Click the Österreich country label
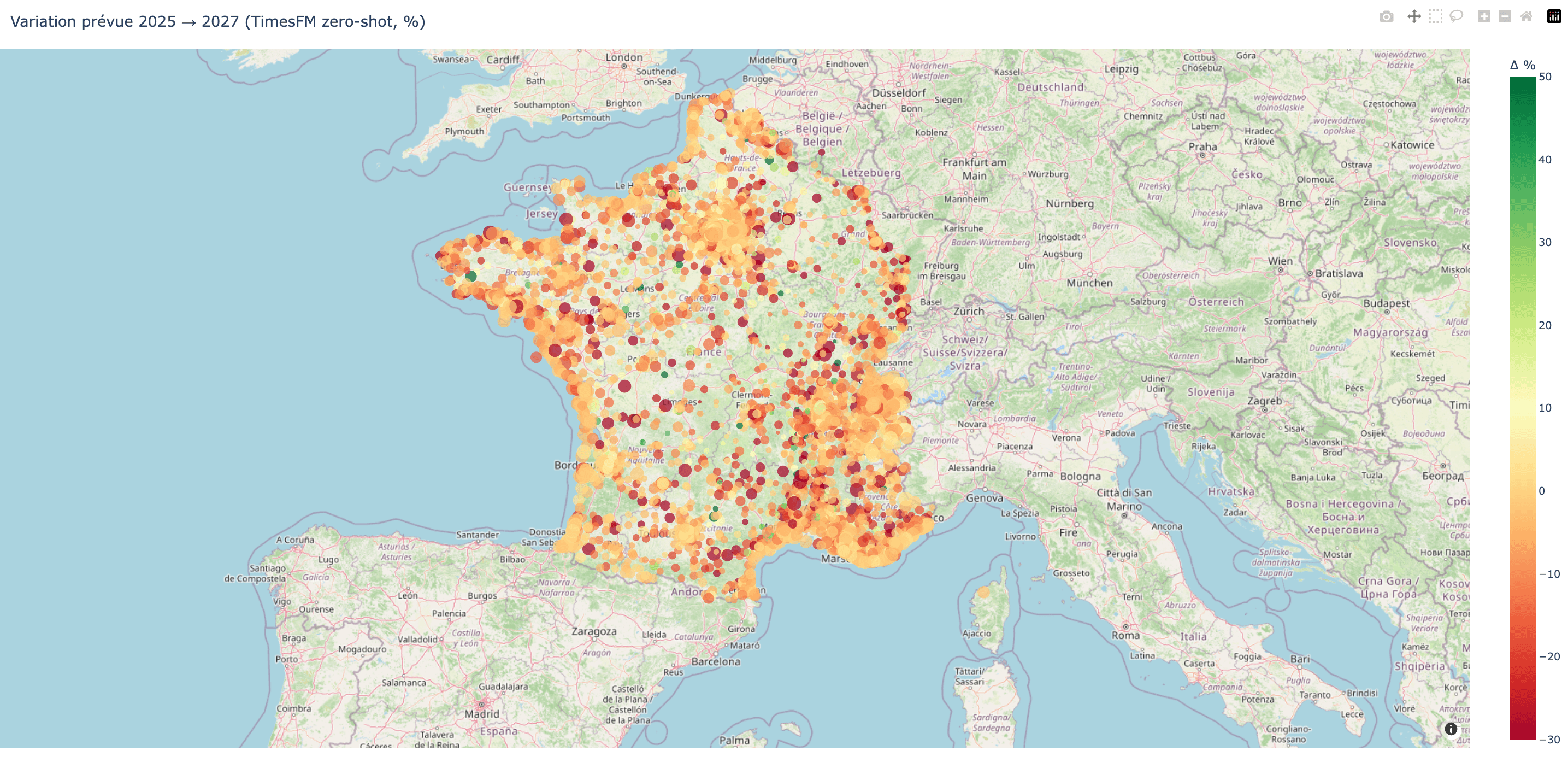This screenshot has height=774, width=1568. [1216, 302]
